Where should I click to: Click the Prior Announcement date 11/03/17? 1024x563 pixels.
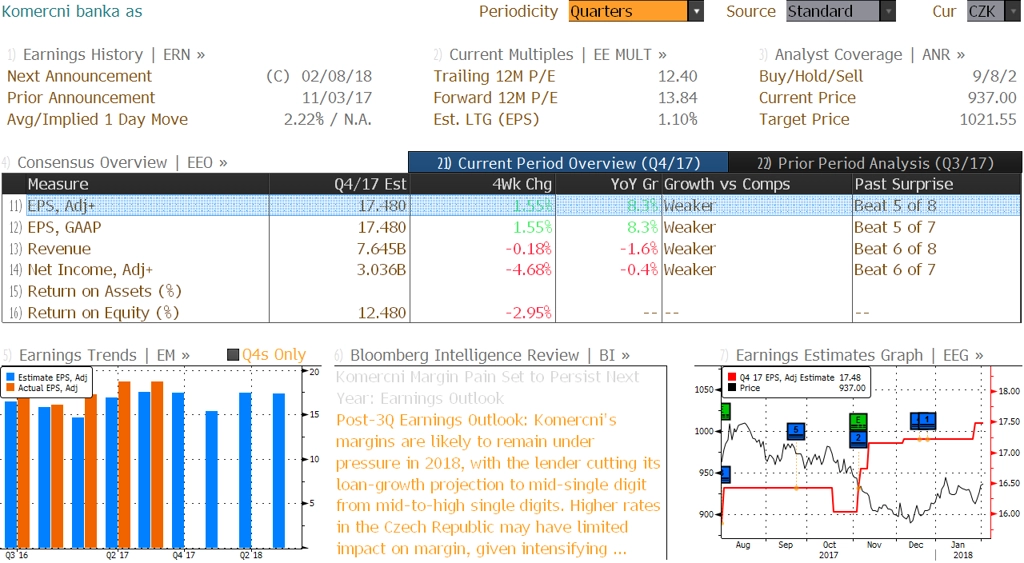click(336, 98)
